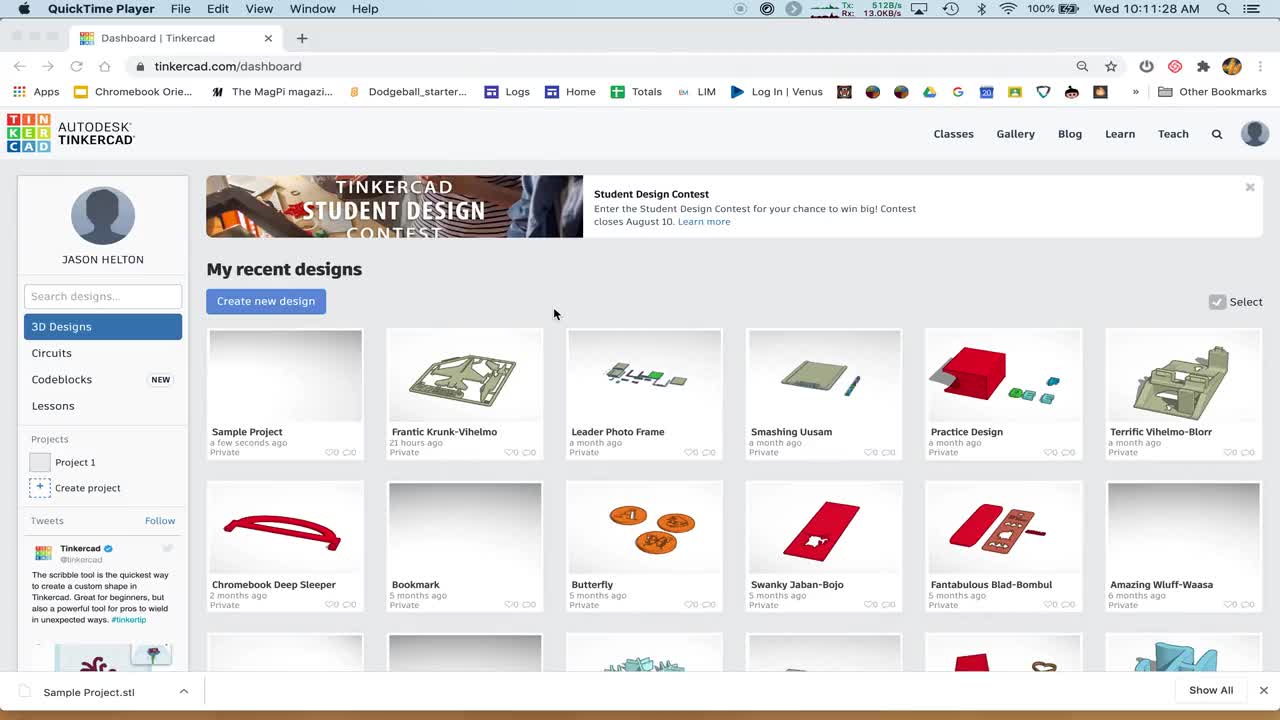Click the browser home icon
Viewport: 1280px width, 720px height.
pos(104,66)
